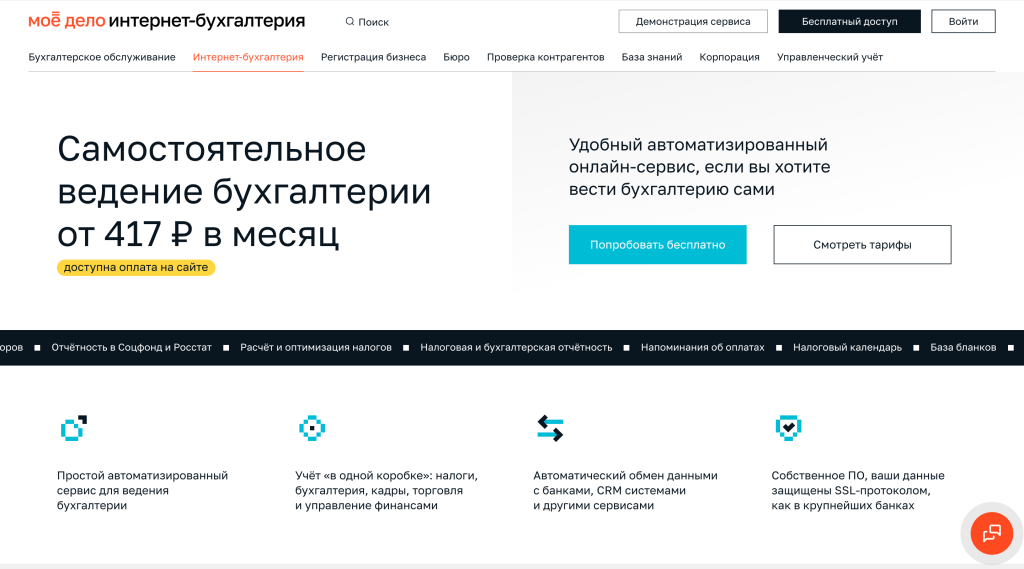
Task: Click the Моё дело logo
Action: tap(65, 21)
